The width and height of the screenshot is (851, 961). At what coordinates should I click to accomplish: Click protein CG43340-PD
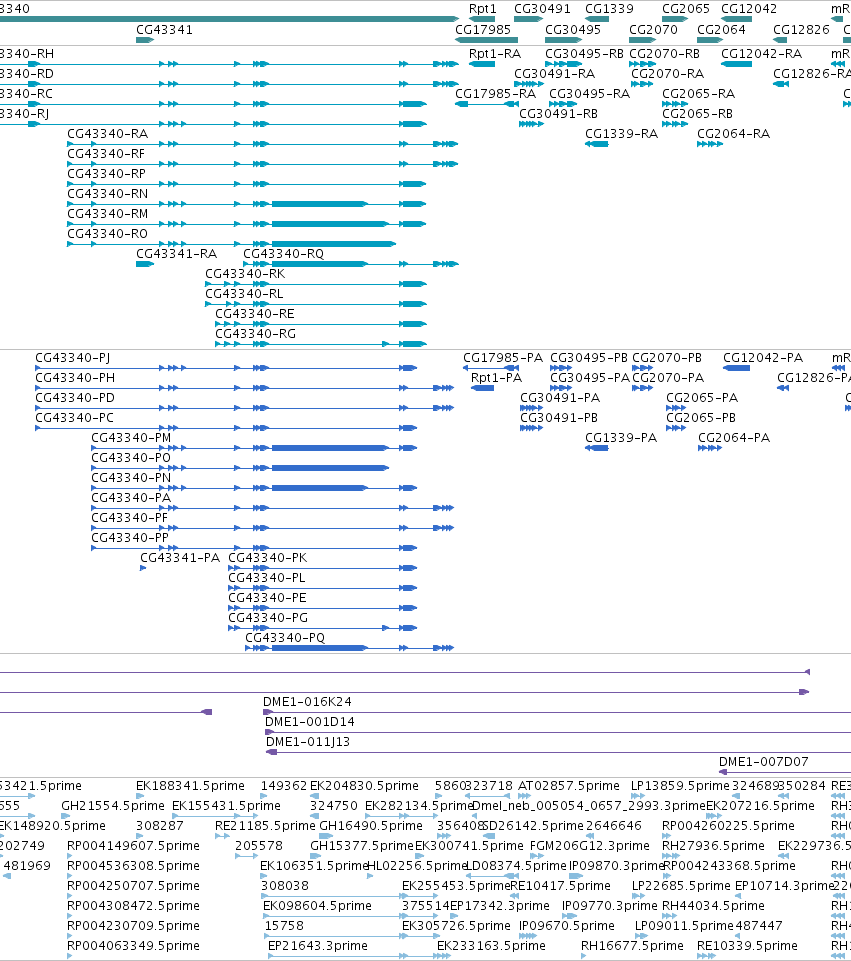[75, 398]
